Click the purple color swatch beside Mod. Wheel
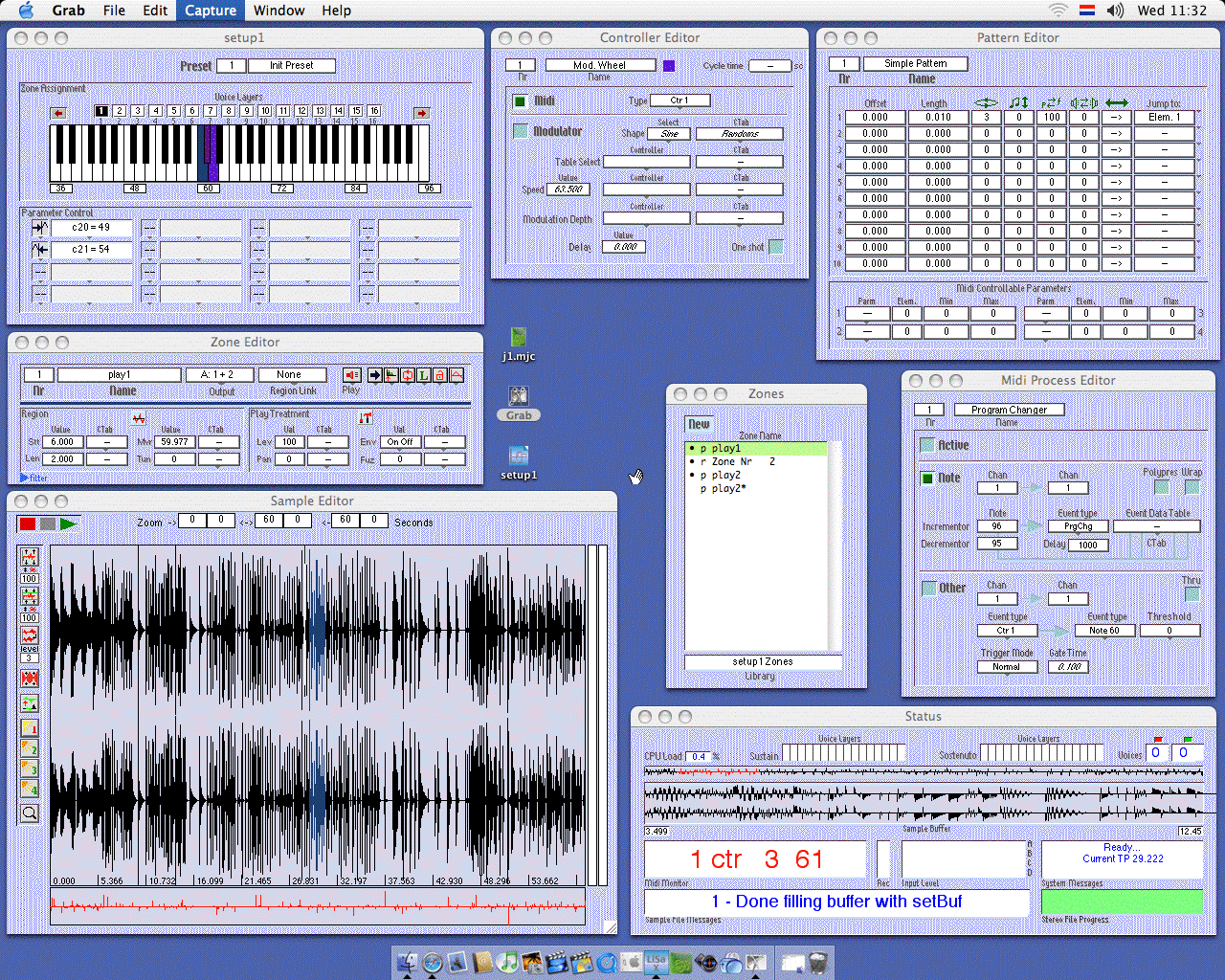This screenshot has width=1225, height=980. (x=669, y=66)
